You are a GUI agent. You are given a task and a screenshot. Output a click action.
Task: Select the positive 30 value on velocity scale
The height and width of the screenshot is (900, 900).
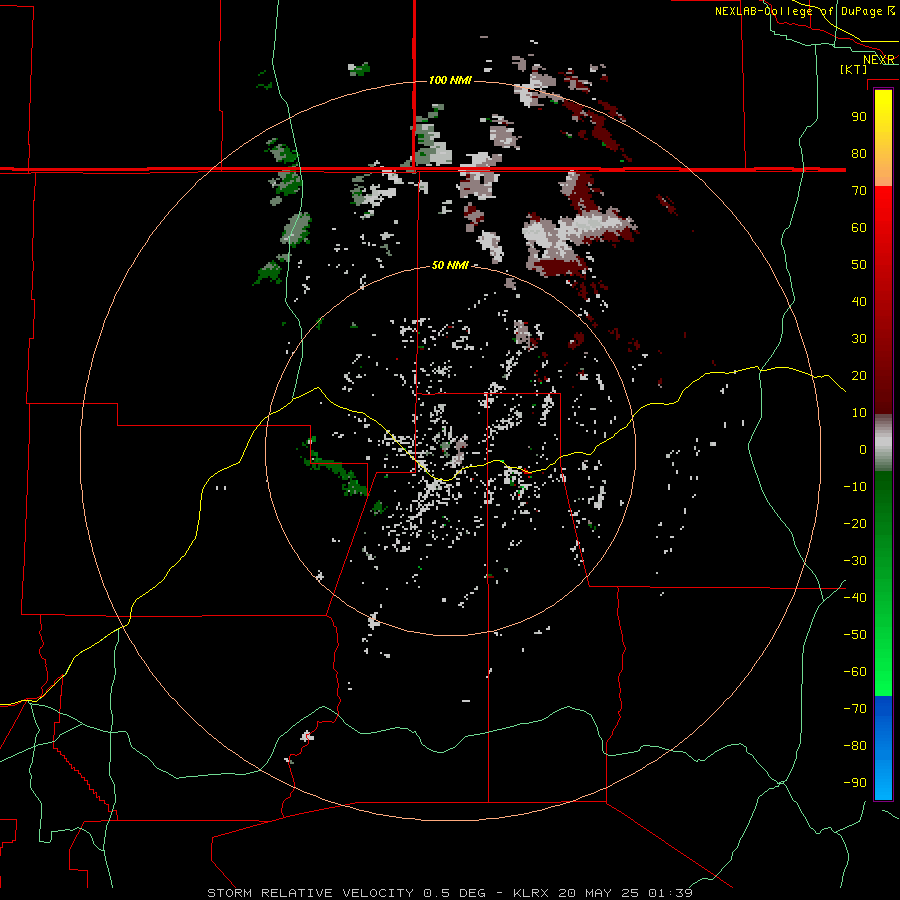859,339
